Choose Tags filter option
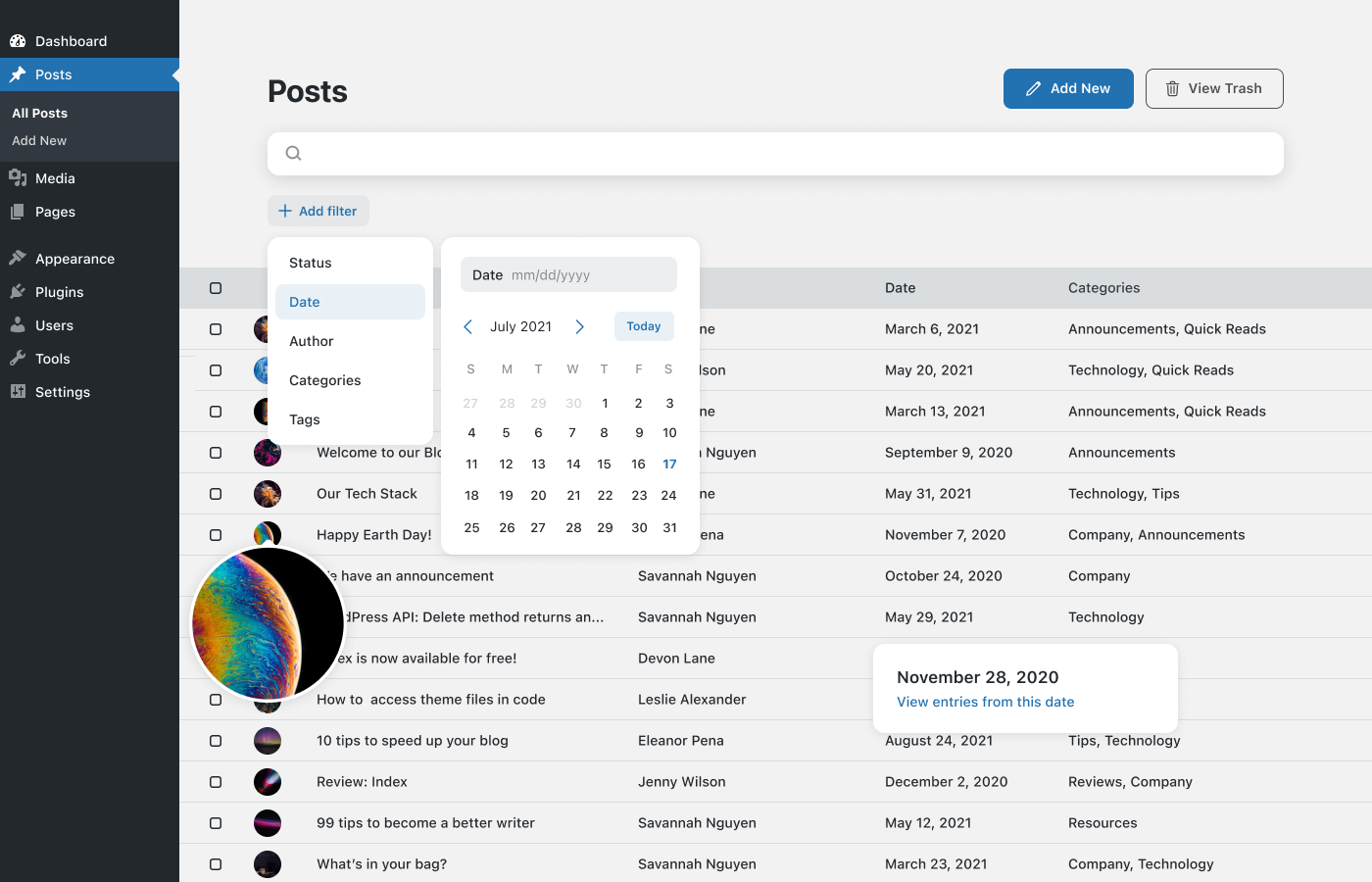The width and height of the screenshot is (1372, 882). [350, 419]
